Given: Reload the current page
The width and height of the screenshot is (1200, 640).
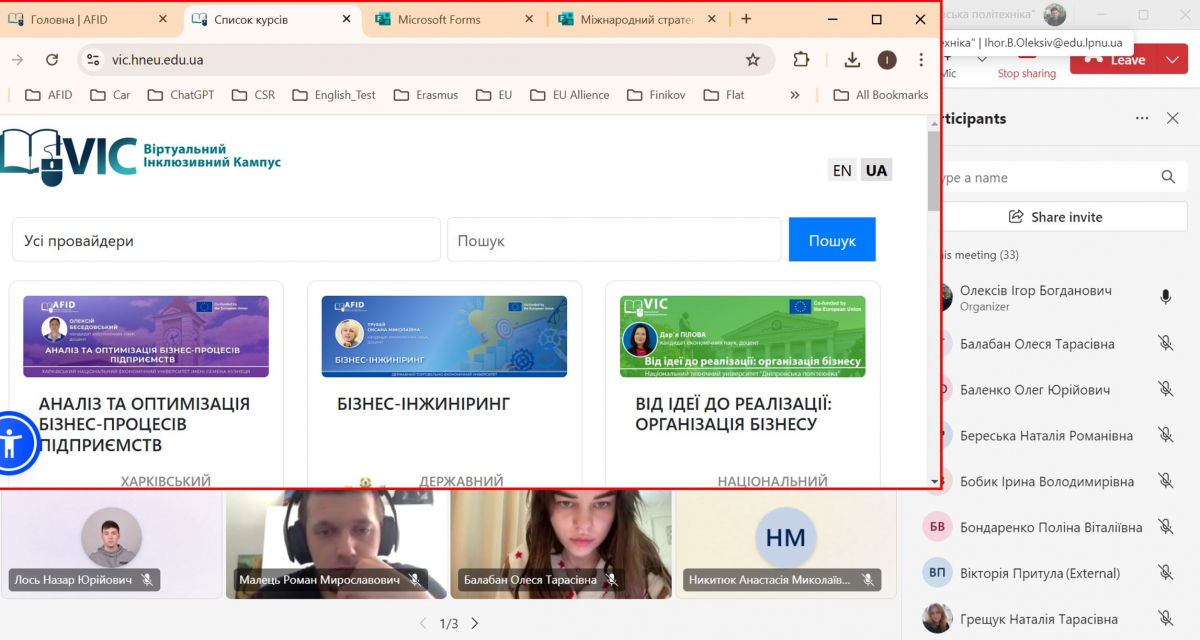Looking at the screenshot, I should click(52, 60).
